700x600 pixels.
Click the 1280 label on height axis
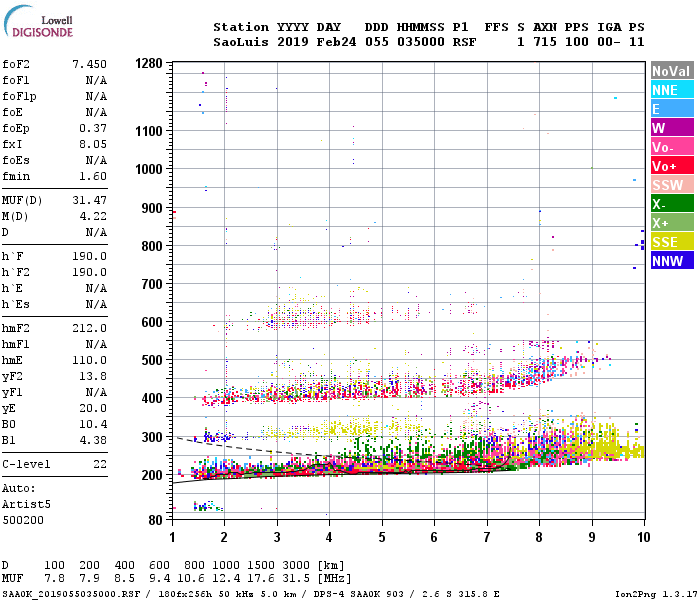[x=149, y=63]
